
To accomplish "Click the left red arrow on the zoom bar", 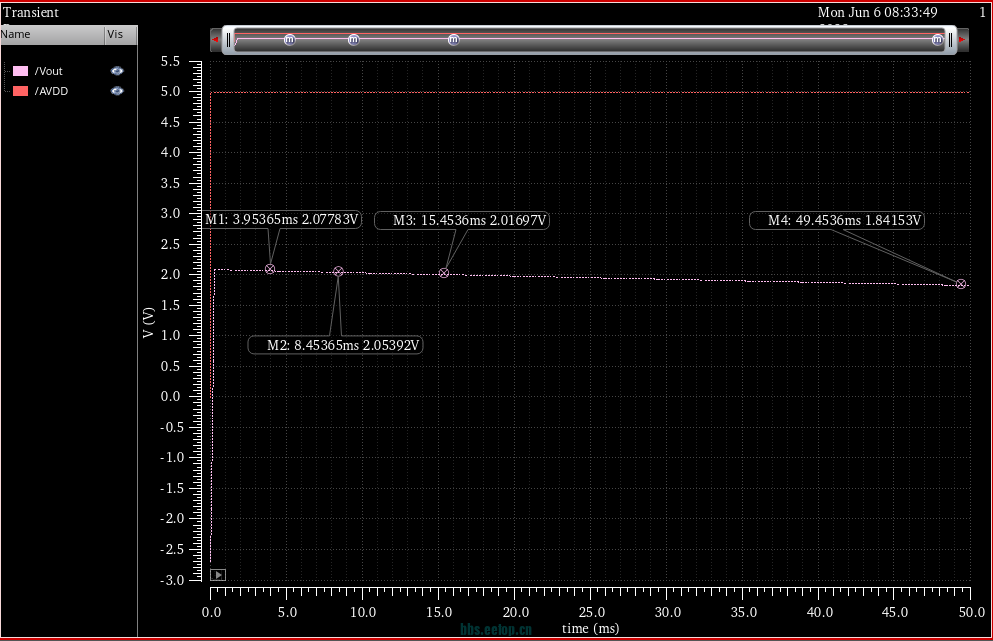I will (x=215, y=39).
